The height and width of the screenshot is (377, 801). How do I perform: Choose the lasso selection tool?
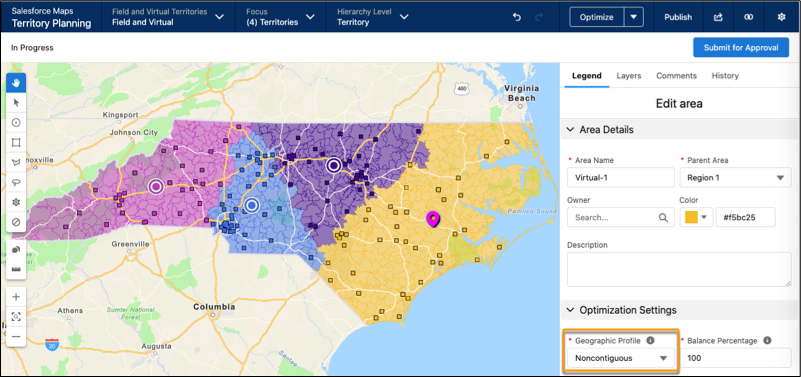16,182
